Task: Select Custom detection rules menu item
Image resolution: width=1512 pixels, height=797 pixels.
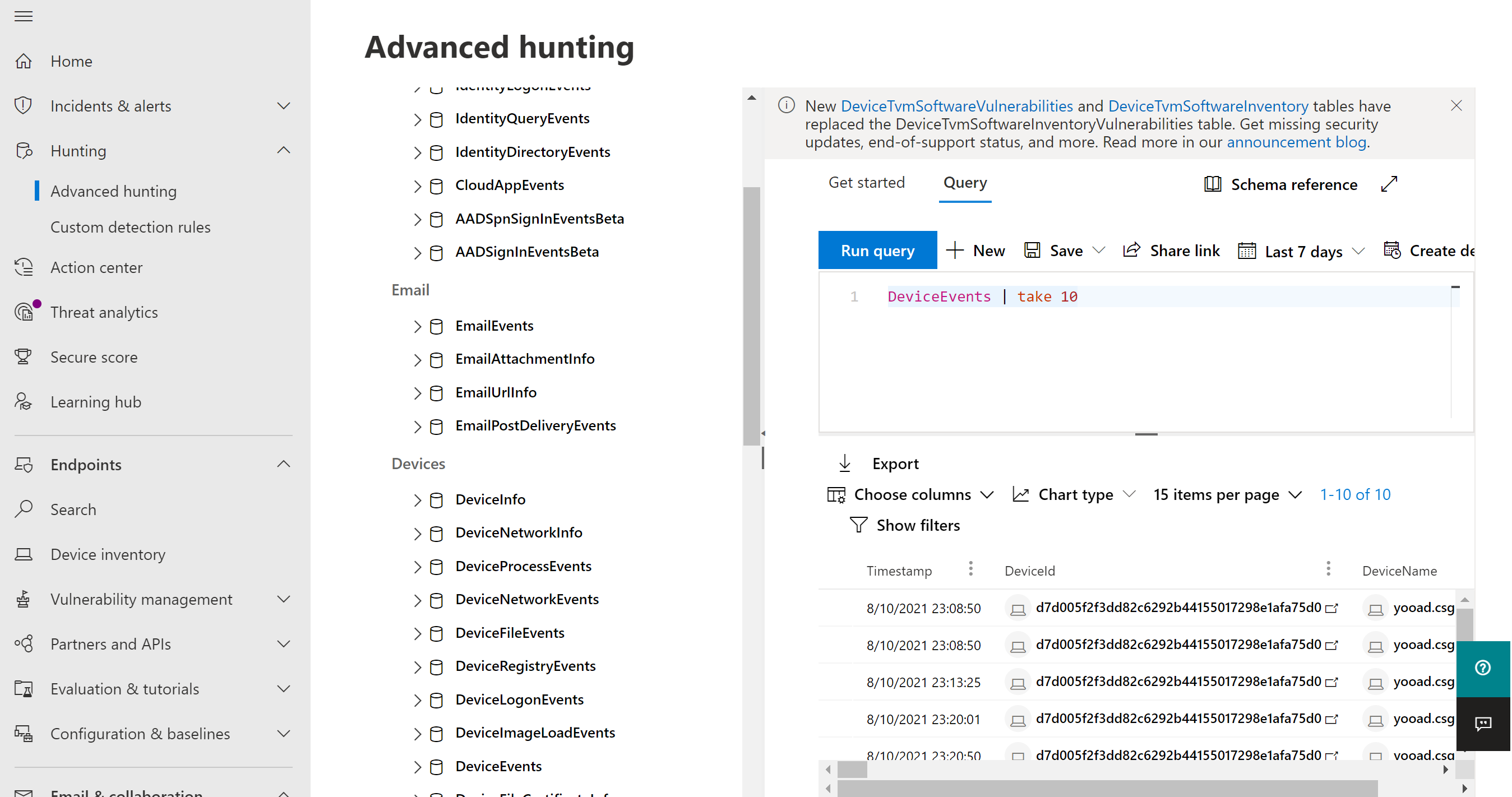Action: pyautogui.click(x=130, y=227)
